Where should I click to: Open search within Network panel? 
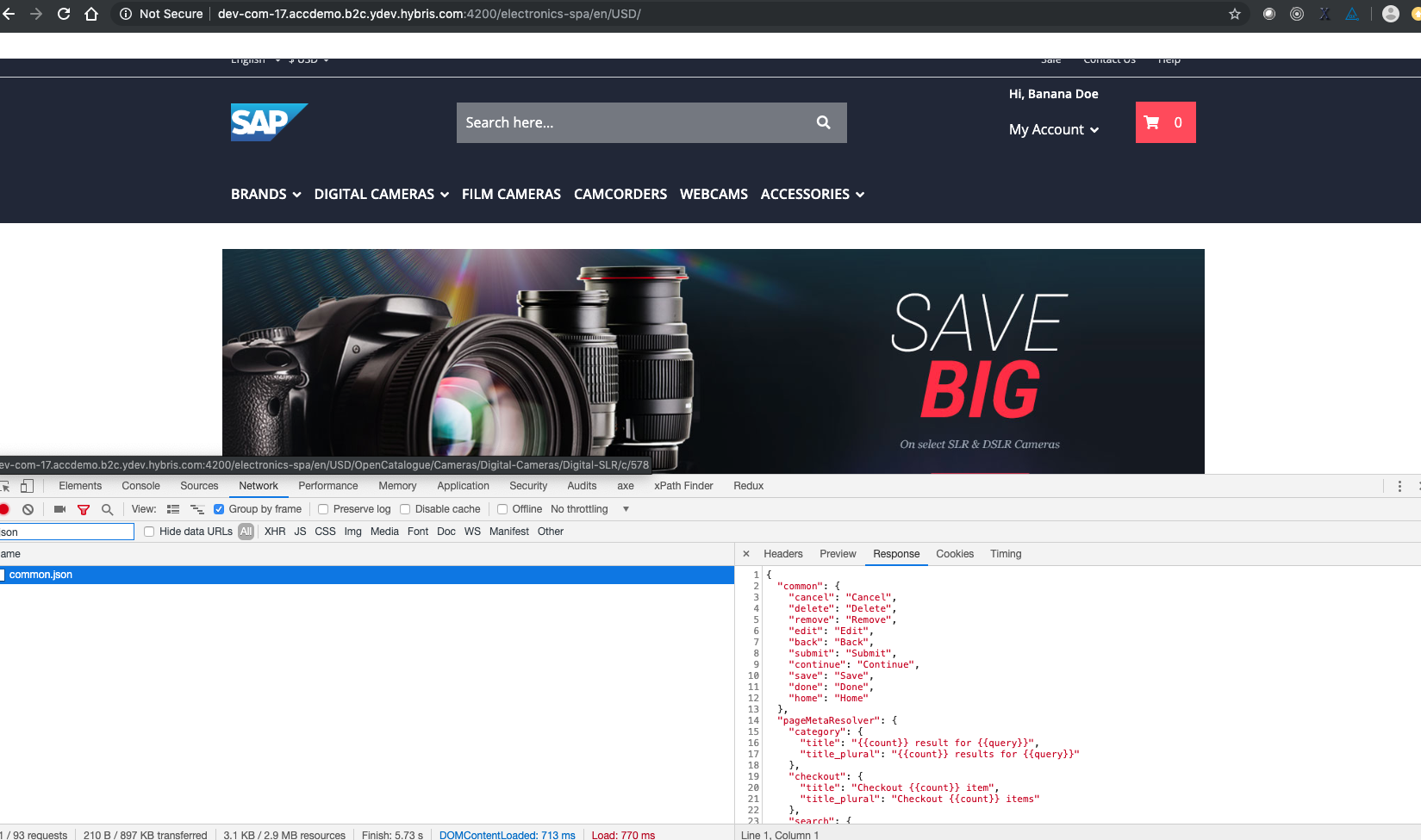pyautogui.click(x=107, y=509)
